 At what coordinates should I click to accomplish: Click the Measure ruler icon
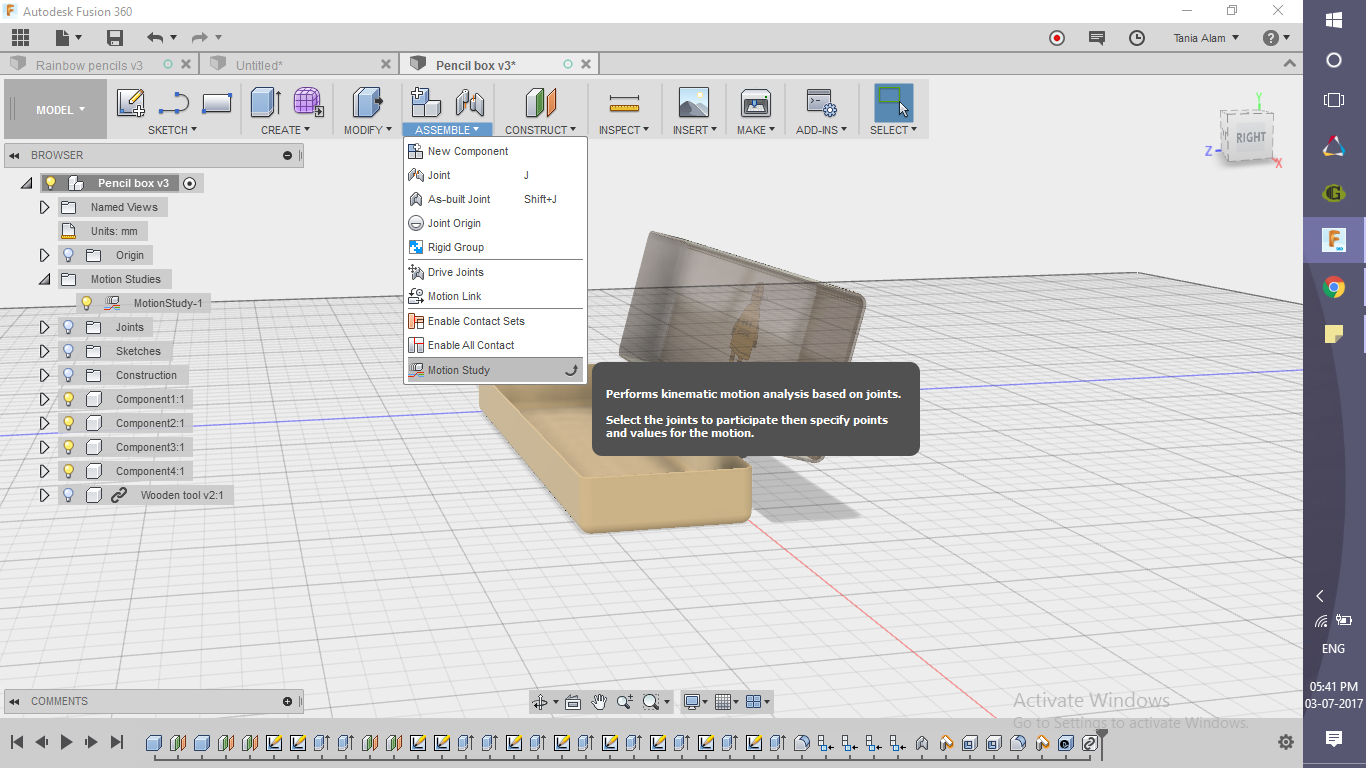[624, 103]
